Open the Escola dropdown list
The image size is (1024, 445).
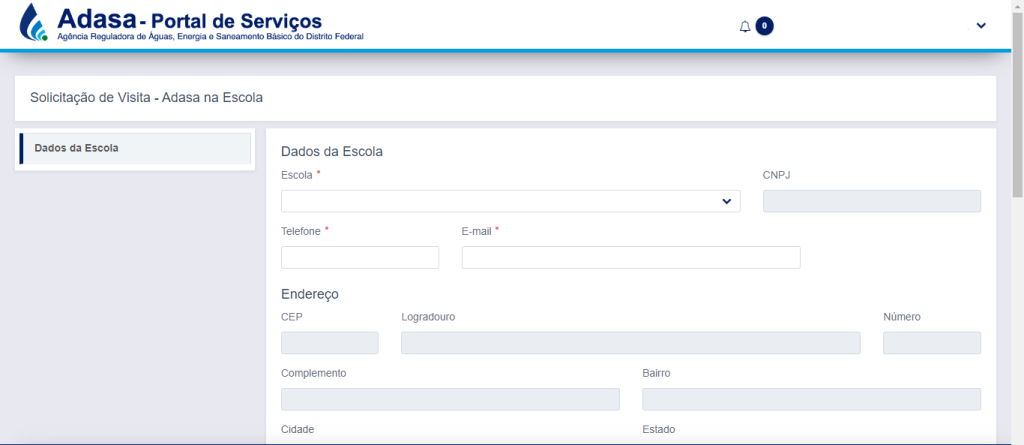[x=511, y=201]
